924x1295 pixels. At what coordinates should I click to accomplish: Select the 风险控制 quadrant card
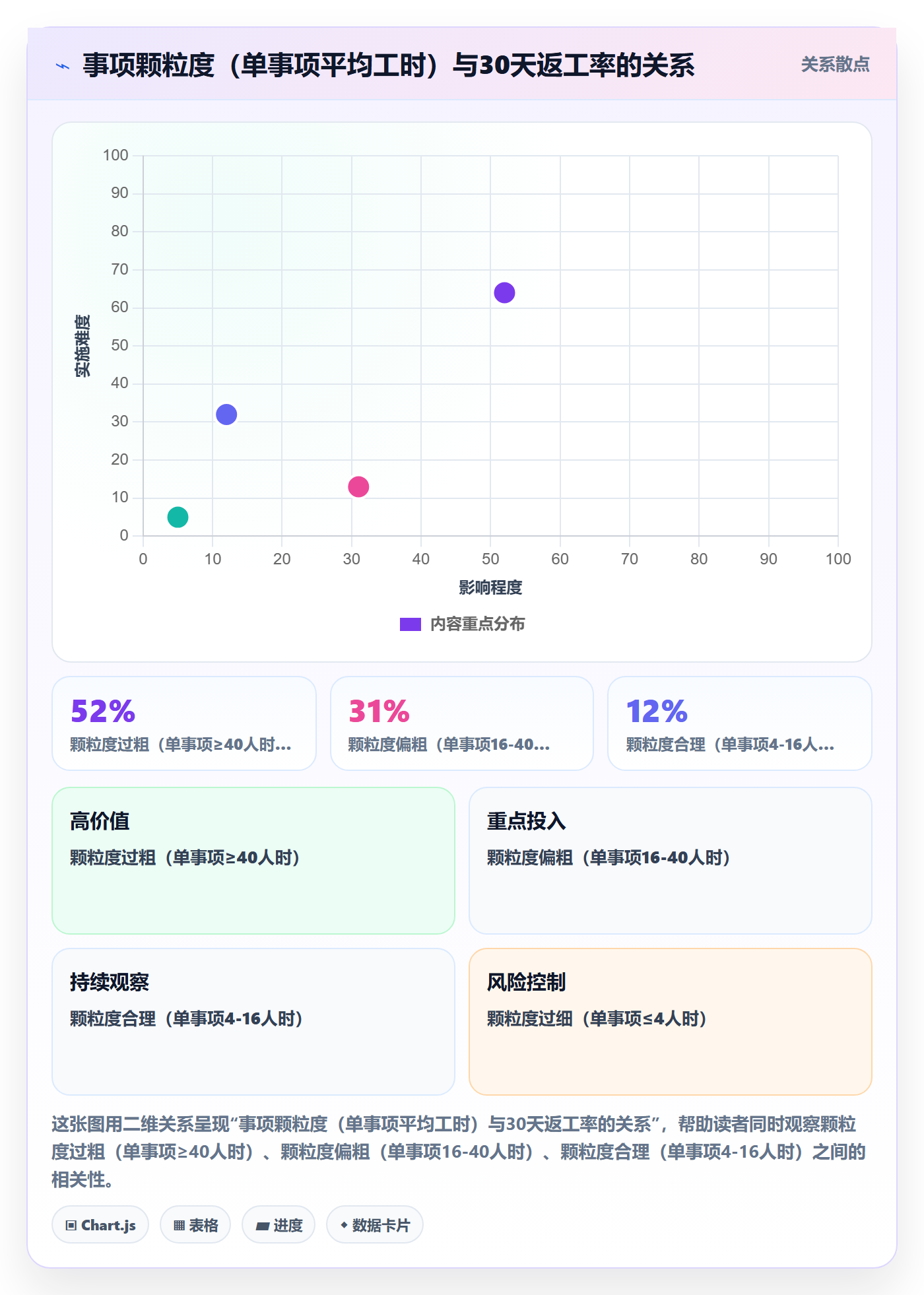tap(671, 1022)
